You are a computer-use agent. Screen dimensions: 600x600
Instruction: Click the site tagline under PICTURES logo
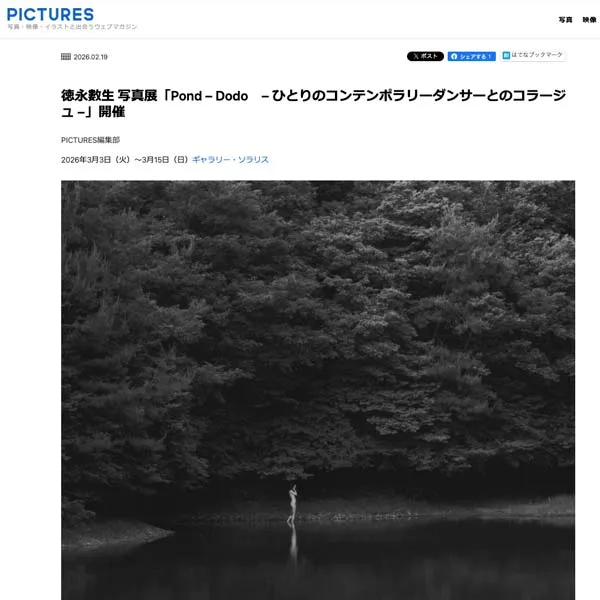pyautogui.click(x=72, y=27)
